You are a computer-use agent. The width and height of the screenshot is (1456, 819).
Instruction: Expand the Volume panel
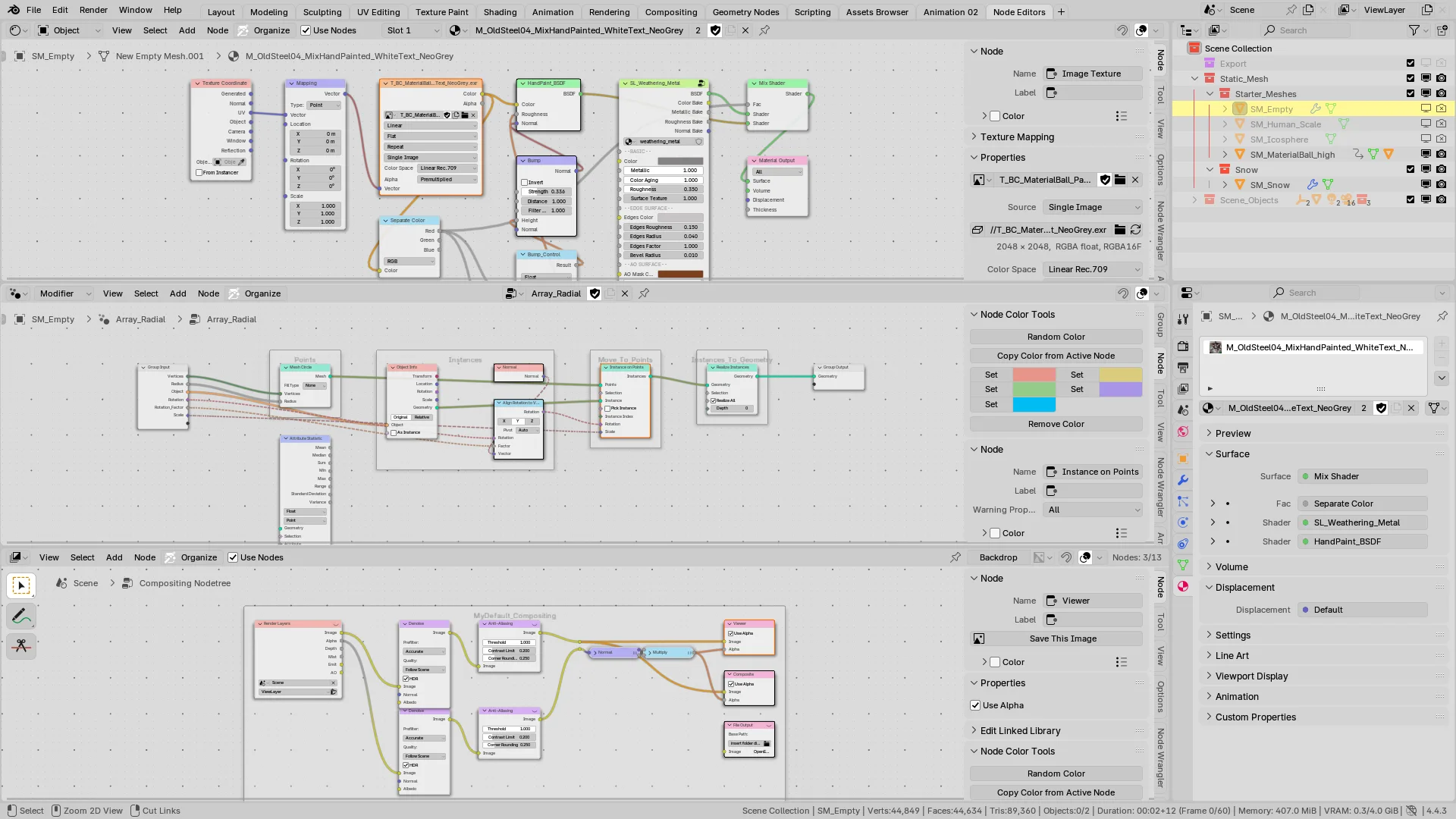[1232, 567]
